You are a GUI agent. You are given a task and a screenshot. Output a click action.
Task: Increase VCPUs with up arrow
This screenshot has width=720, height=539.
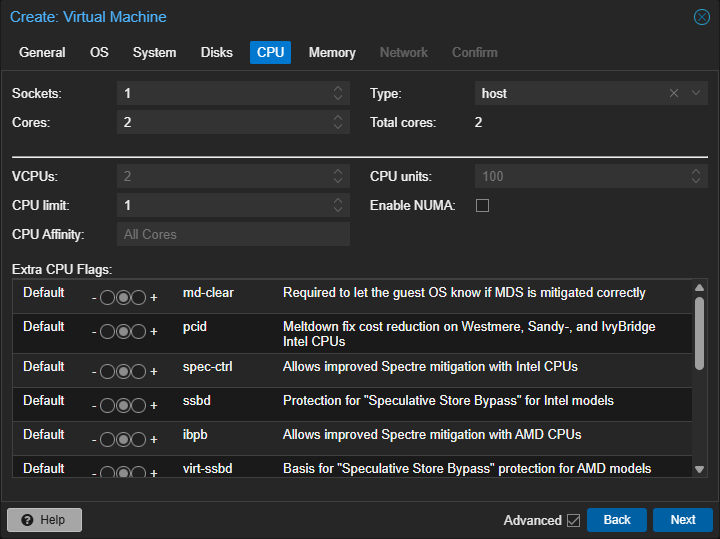(x=338, y=172)
